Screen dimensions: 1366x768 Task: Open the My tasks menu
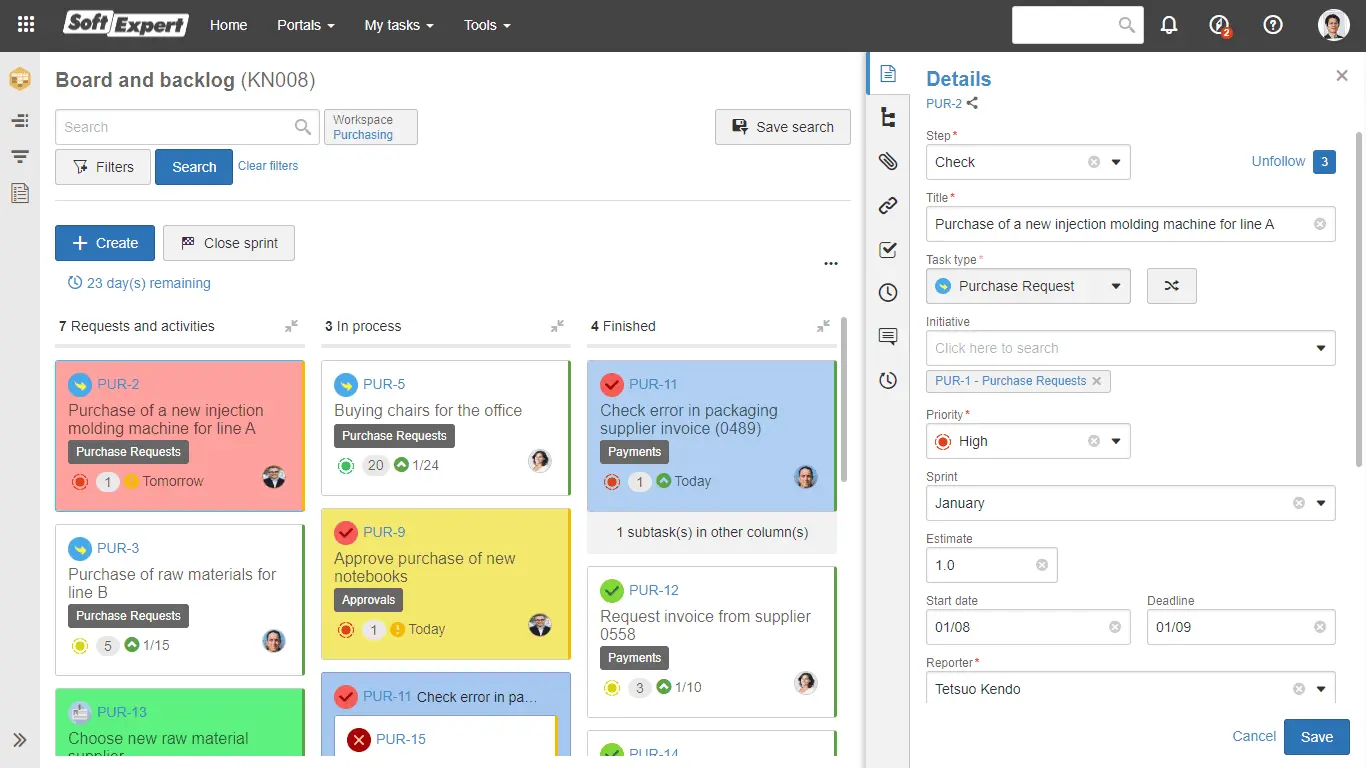point(398,25)
